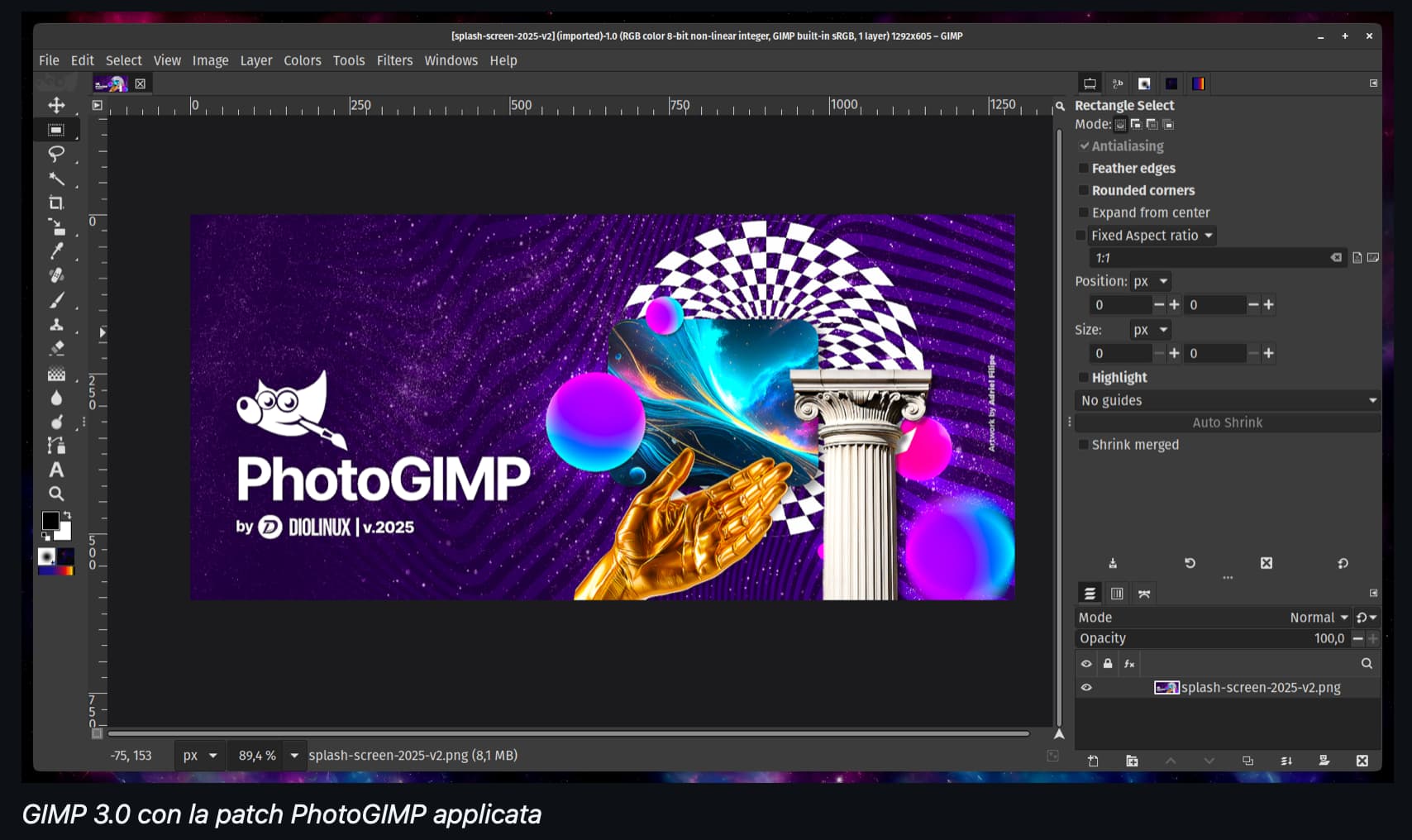The image size is (1412, 840).
Task: Select the Paintbrush tool
Action: [x=56, y=300]
